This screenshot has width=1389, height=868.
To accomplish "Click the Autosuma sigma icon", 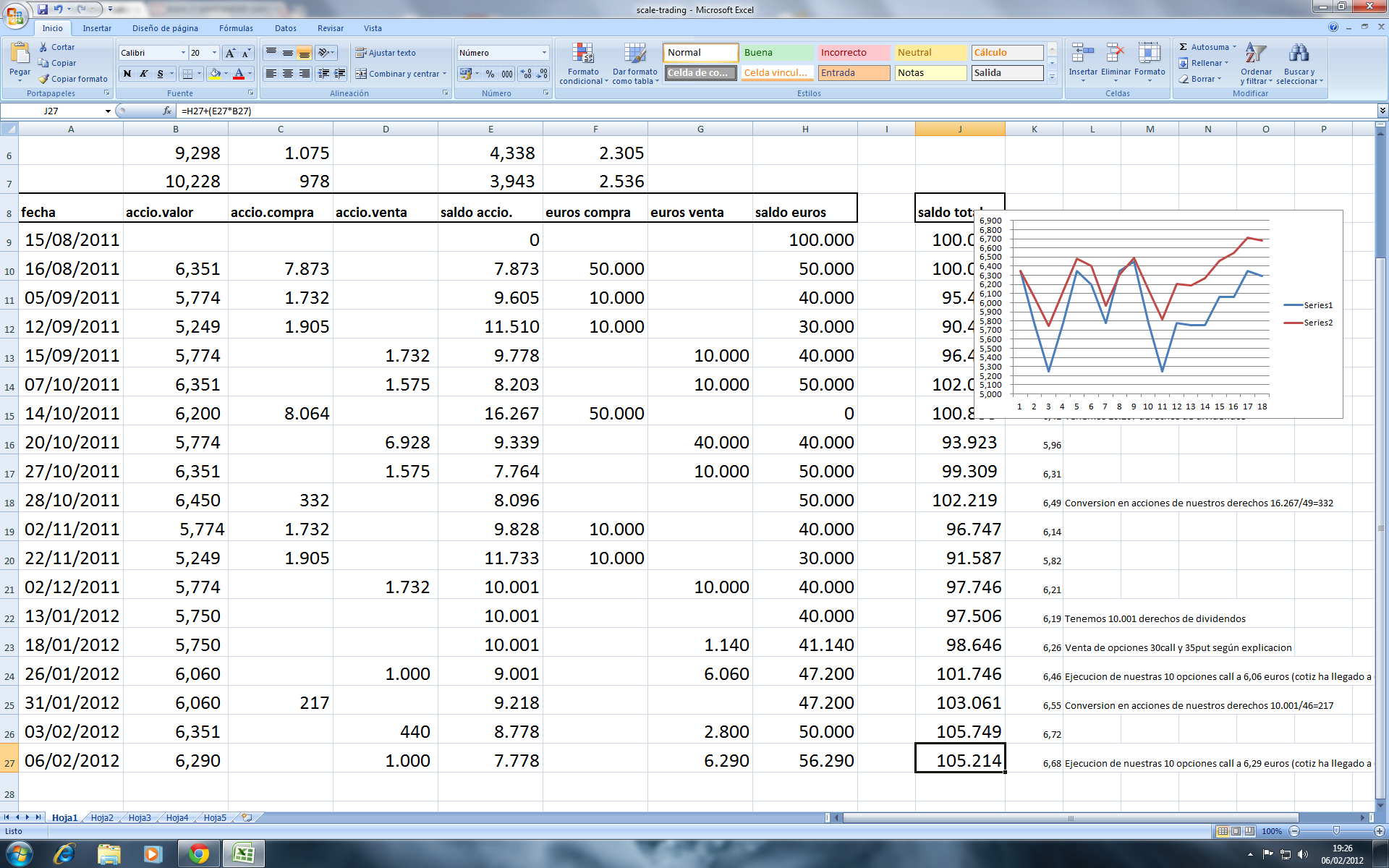I will coord(1184,47).
